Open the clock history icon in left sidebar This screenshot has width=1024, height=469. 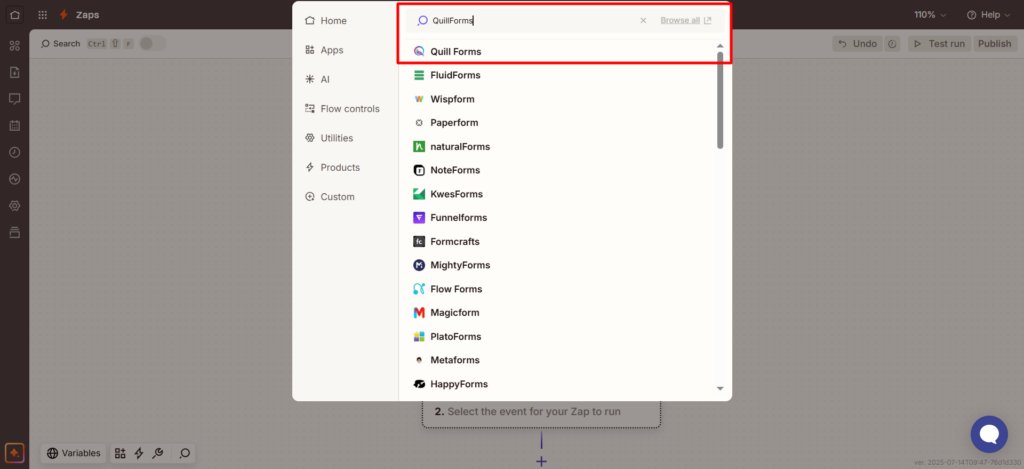pos(14,152)
